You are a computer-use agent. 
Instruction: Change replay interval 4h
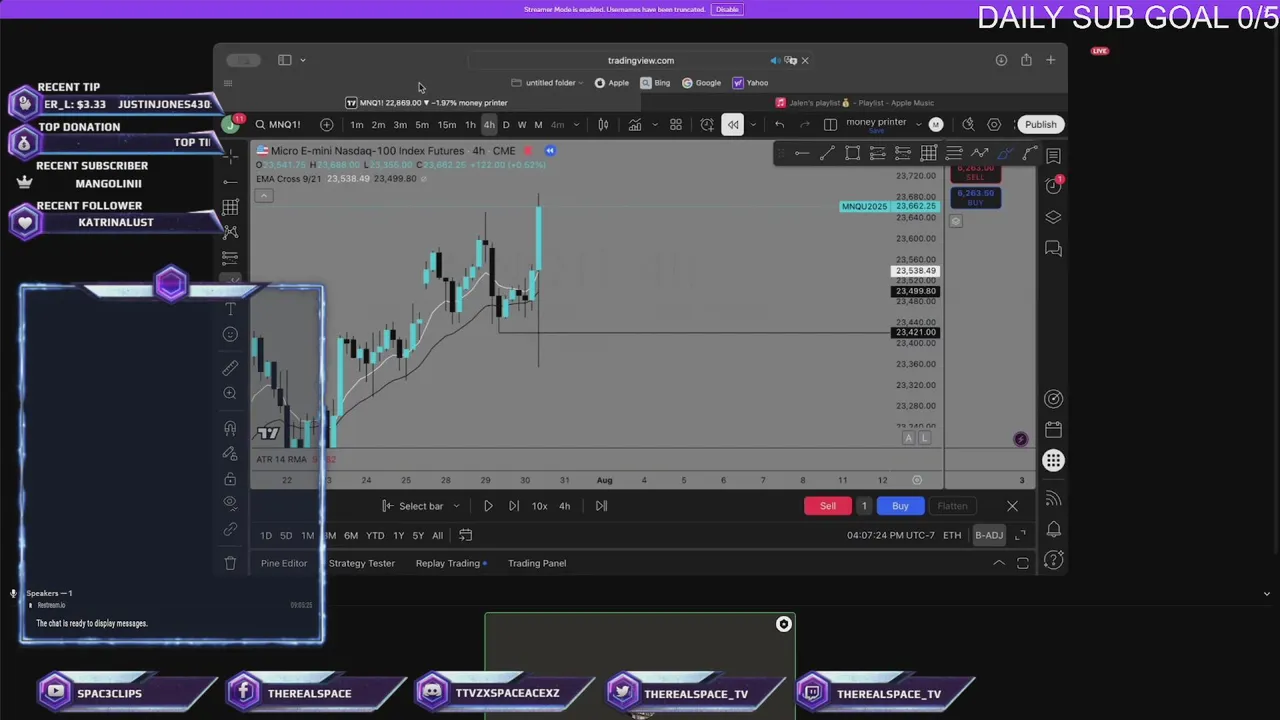[x=564, y=506]
